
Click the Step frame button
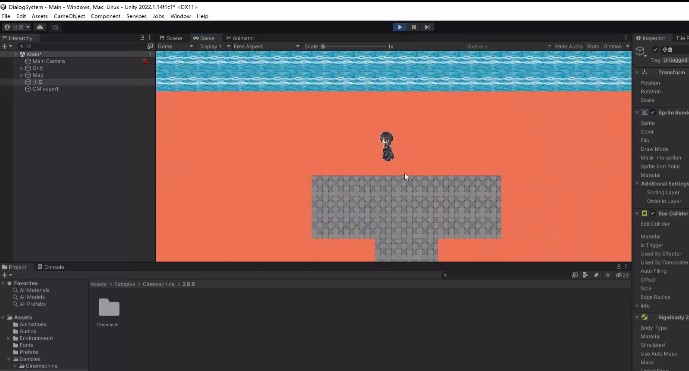coord(427,27)
